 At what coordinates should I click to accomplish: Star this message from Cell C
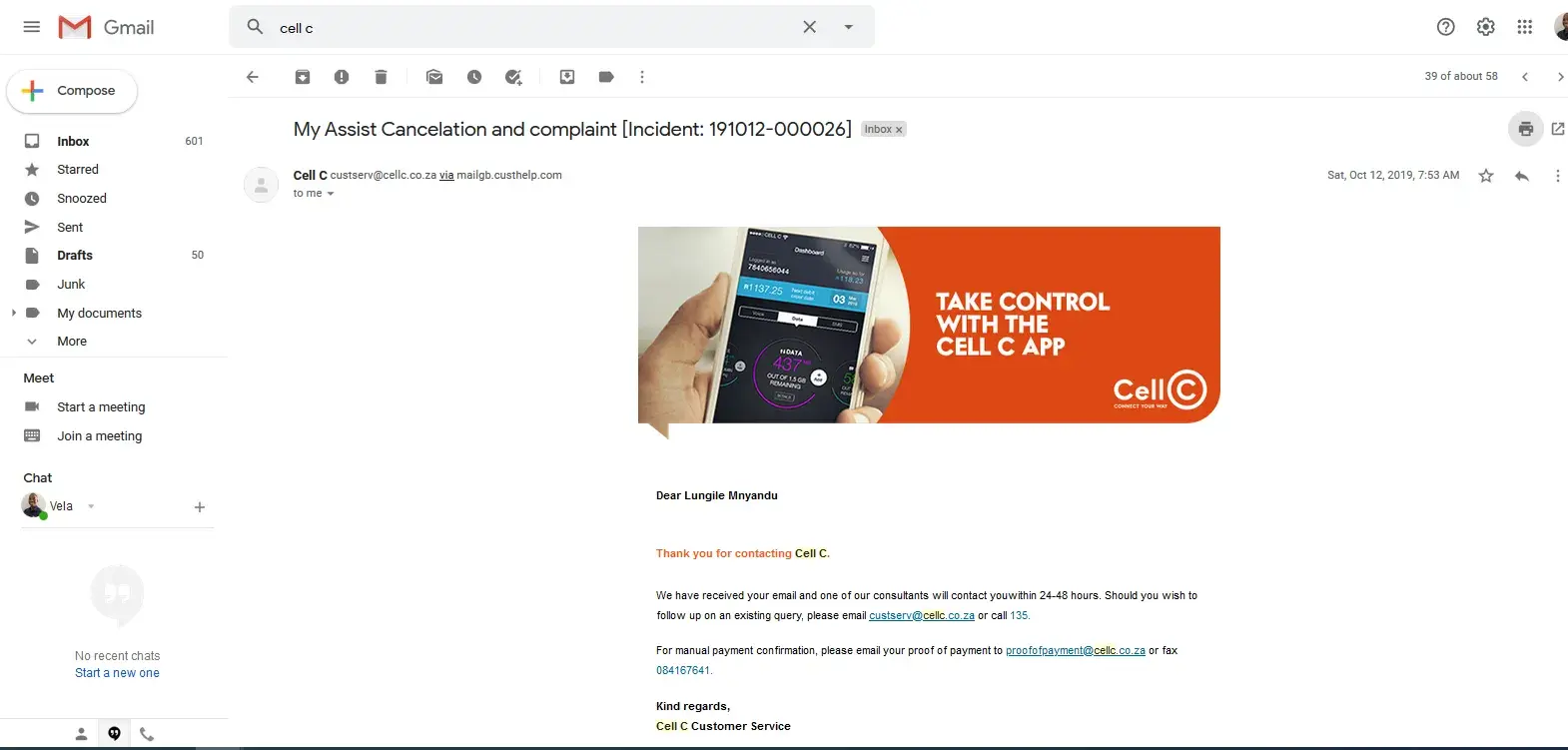click(x=1486, y=176)
